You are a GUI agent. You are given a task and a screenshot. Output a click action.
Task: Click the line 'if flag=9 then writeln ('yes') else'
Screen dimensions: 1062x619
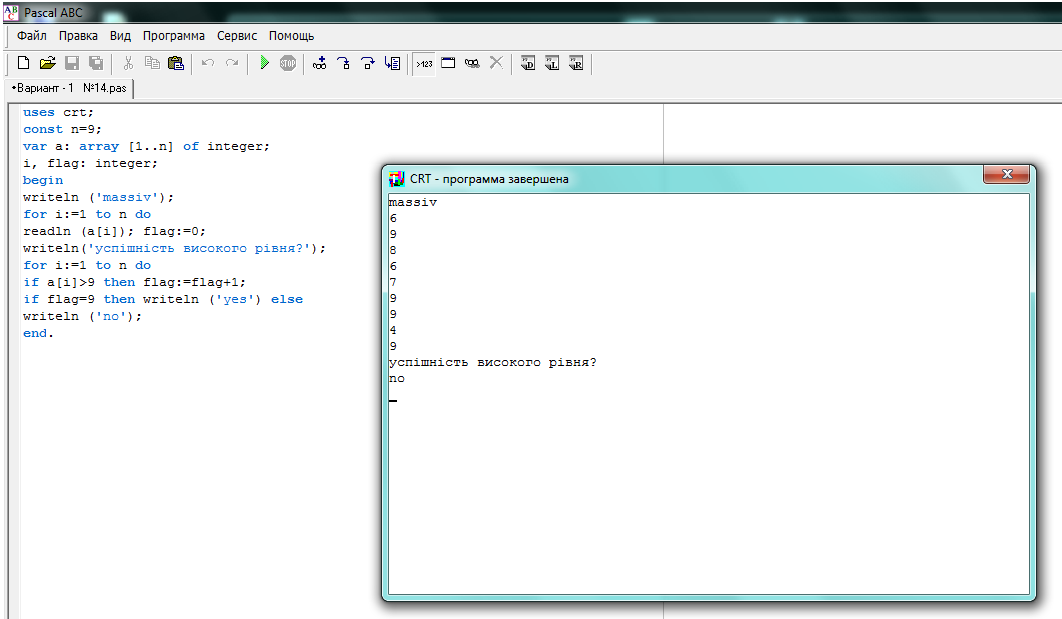click(163, 299)
